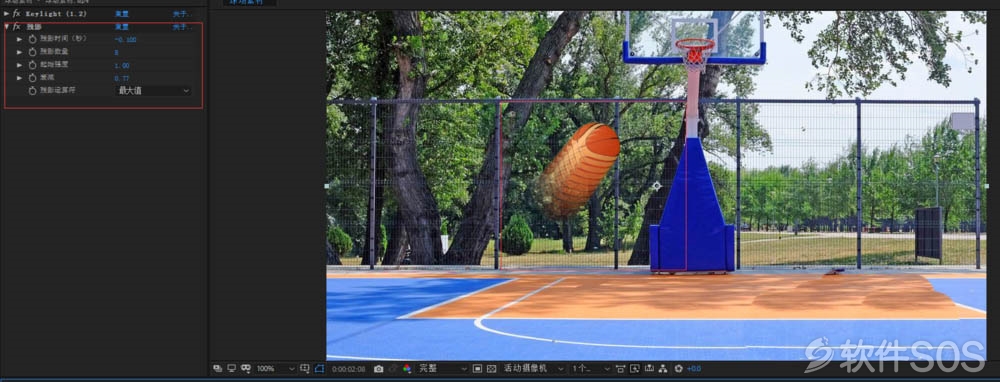1000x382 pixels.
Task: Toggle mask and shape path visibility icon
Action: (320, 369)
